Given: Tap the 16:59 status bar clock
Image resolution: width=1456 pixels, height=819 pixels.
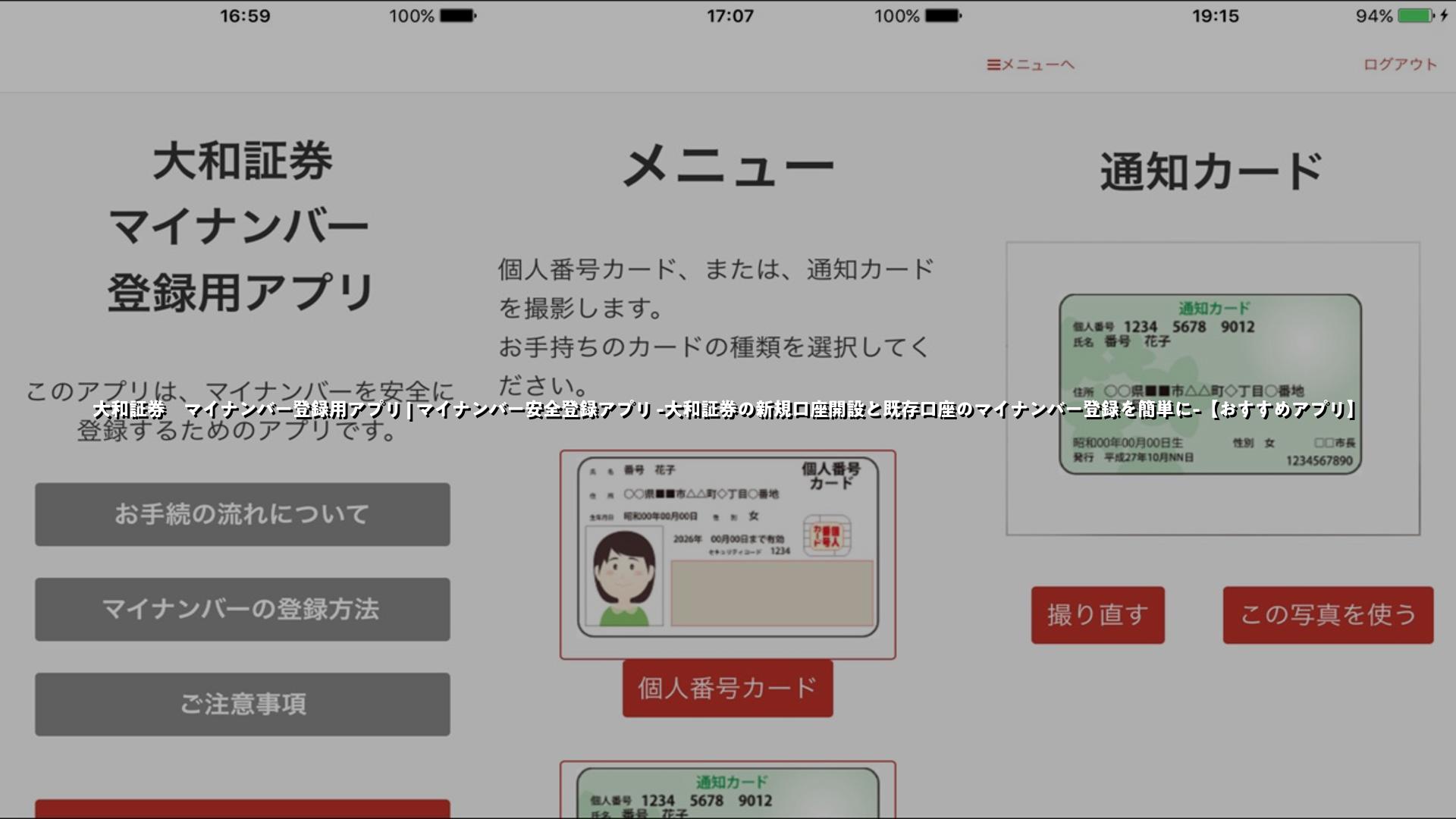Looking at the screenshot, I should 245,16.
